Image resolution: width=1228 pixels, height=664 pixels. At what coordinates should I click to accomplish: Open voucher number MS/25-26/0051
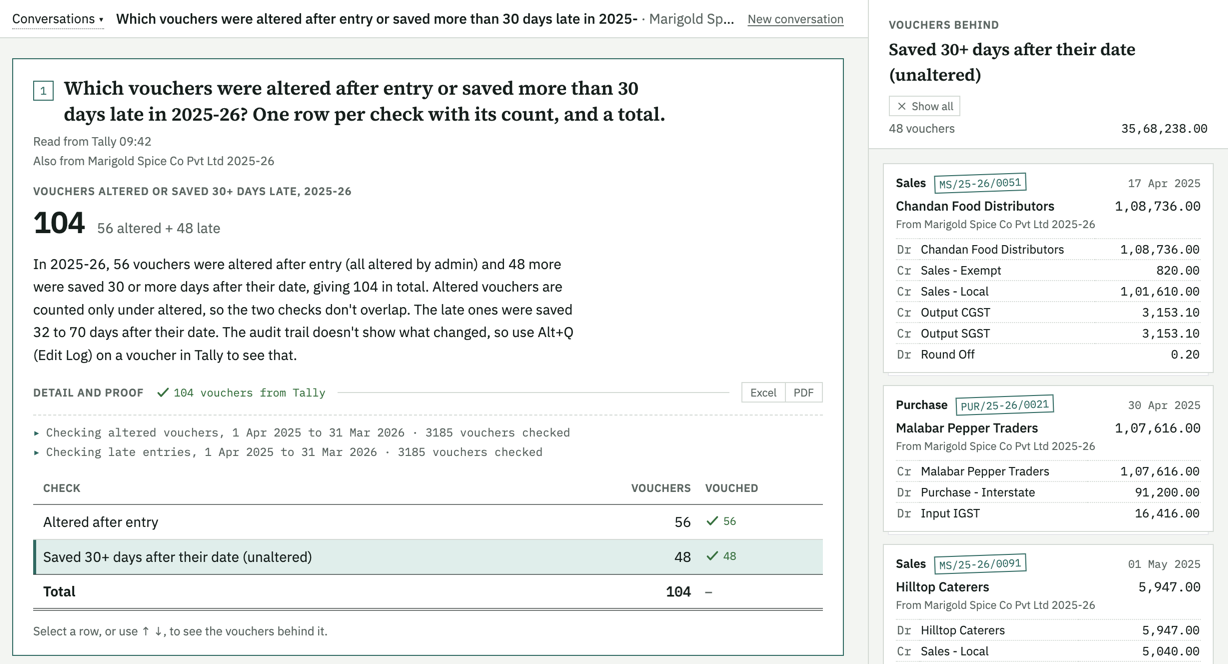[980, 183]
